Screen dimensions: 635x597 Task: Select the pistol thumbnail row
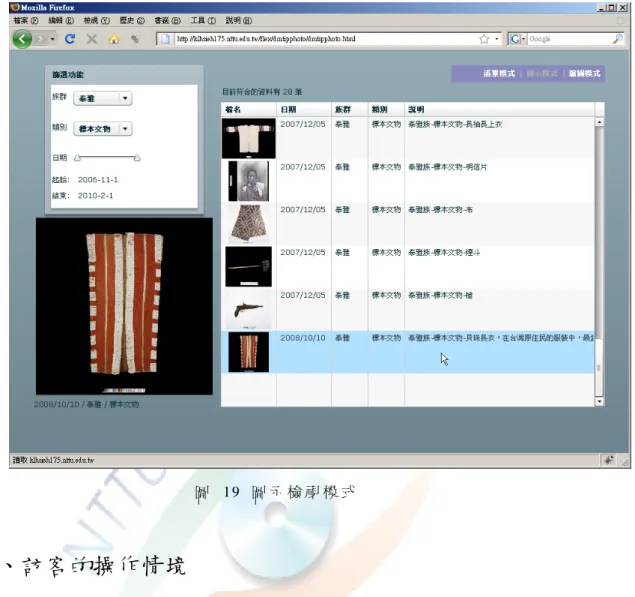pyautogui.click(x=408, y=309)
